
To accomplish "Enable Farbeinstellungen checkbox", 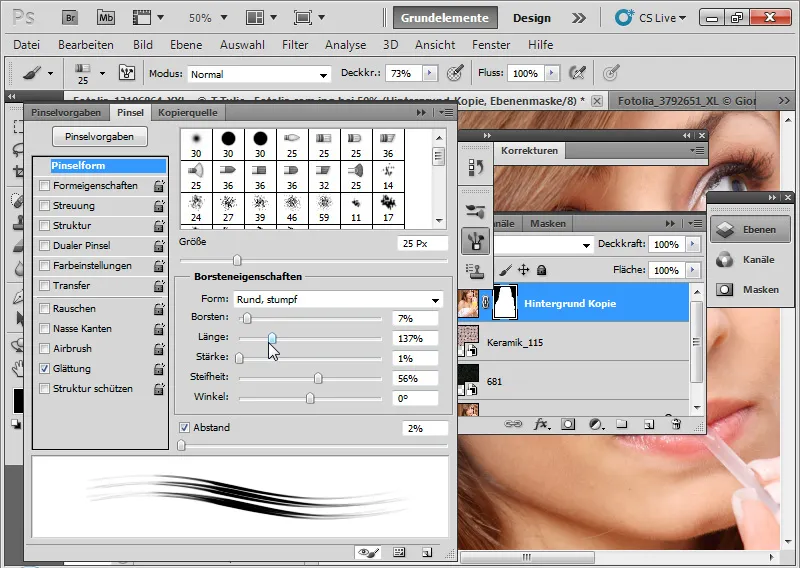I will tap(44, 266).
